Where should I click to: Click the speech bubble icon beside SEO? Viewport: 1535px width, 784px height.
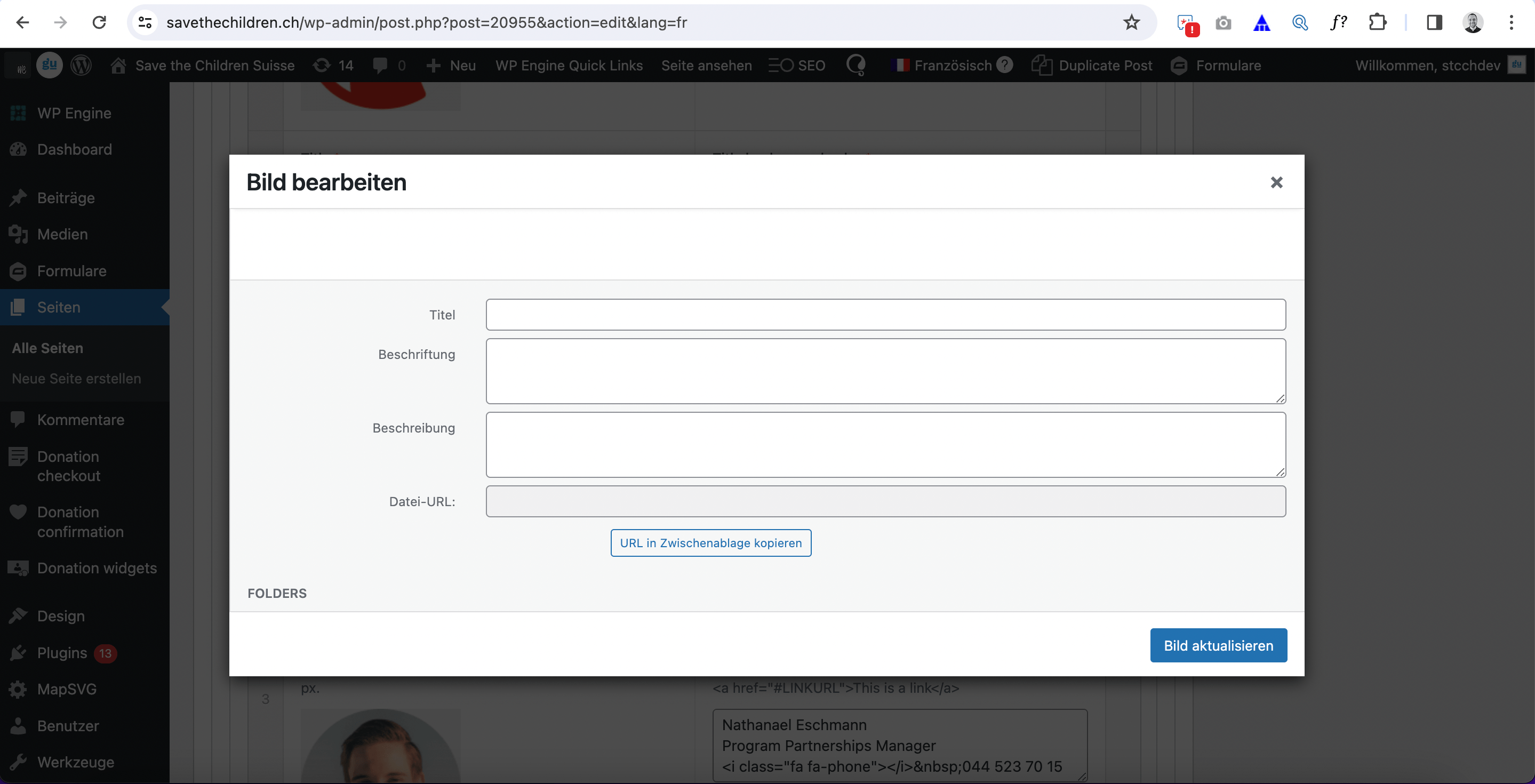click(856, 65)
